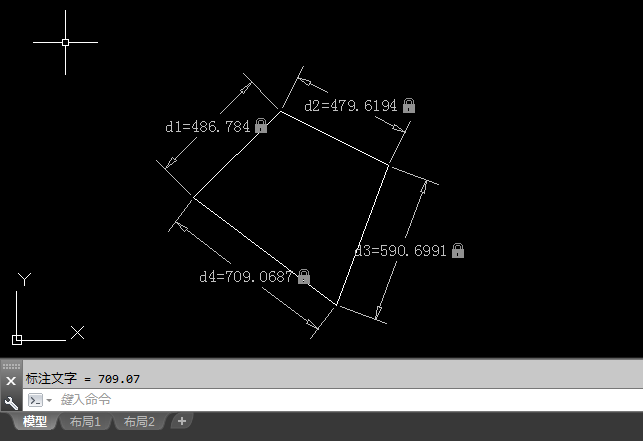Switch to the 模型 tab

[34, 421]
